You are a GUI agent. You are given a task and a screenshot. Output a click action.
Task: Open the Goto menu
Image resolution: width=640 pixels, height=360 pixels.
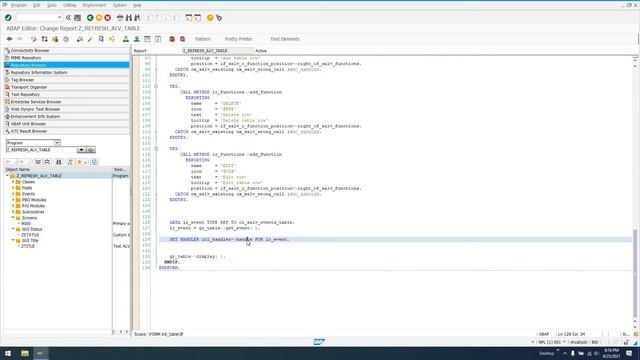(51, 5)
